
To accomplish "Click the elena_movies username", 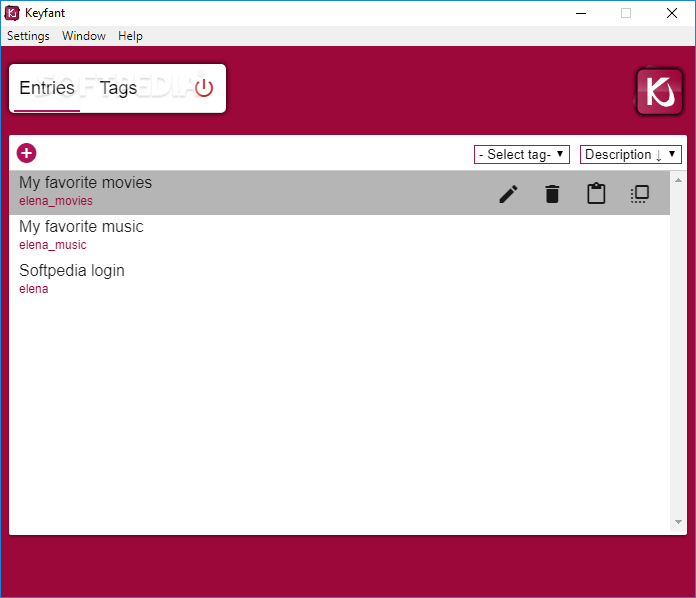I will coord(56,201).
